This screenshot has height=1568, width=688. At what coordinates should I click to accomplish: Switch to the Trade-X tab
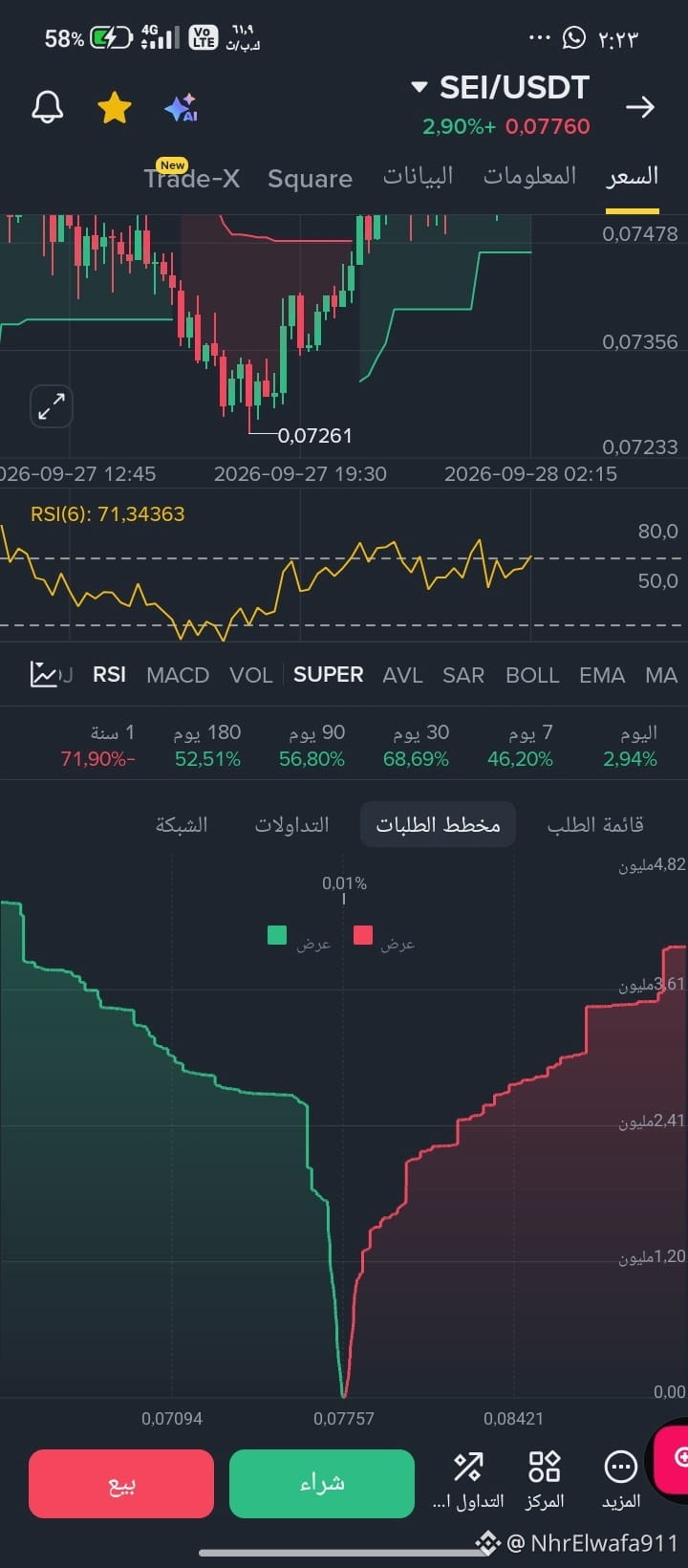pyautogui.click(x=192, y=178)
